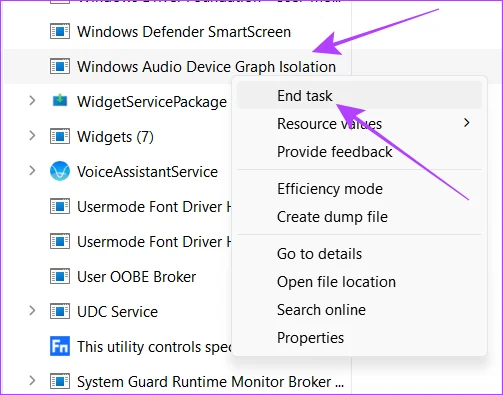The width and height of the screenshot is (503, 395).
Task: Select the WidgetServicePackage process name
Action: coord(152,102)
